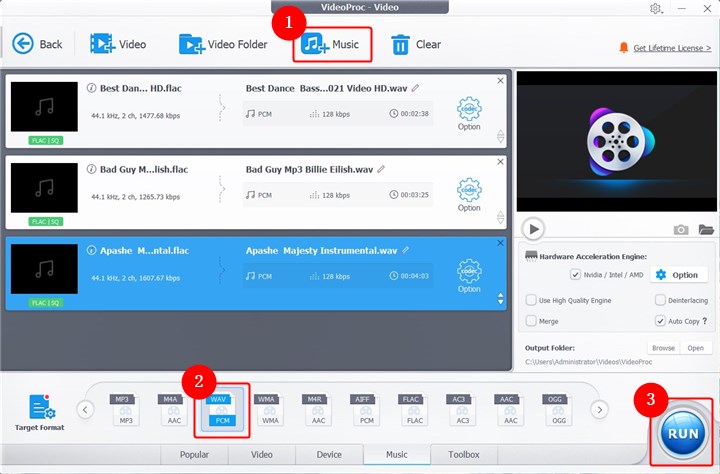720x474 pixels.
Task: Select the Bad Guy track thumbnail
Action: coord(44,188)
